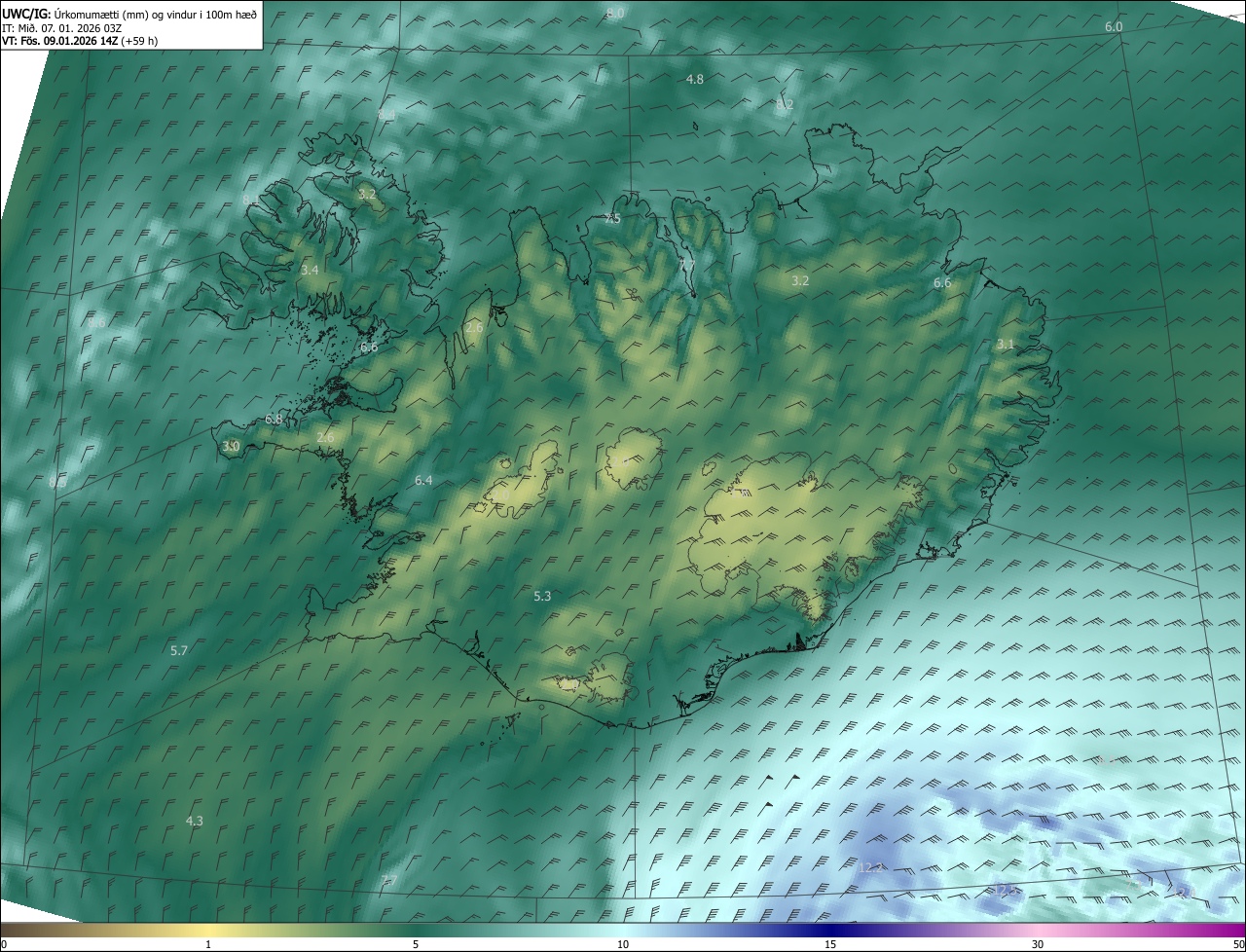Screen dimensions: 1246x952
Task: Click the '1' tick on the color scale
Action: coord(208,945)
